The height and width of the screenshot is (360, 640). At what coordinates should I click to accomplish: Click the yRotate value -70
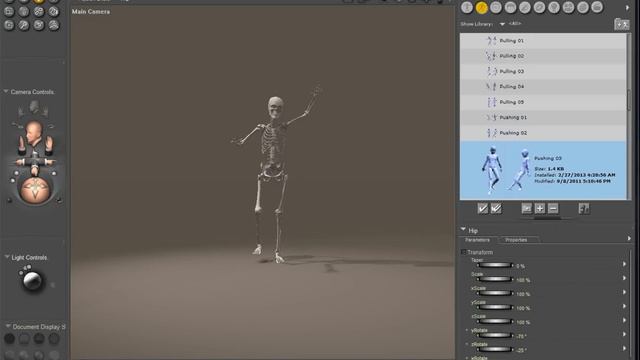[x=521, y=336]
